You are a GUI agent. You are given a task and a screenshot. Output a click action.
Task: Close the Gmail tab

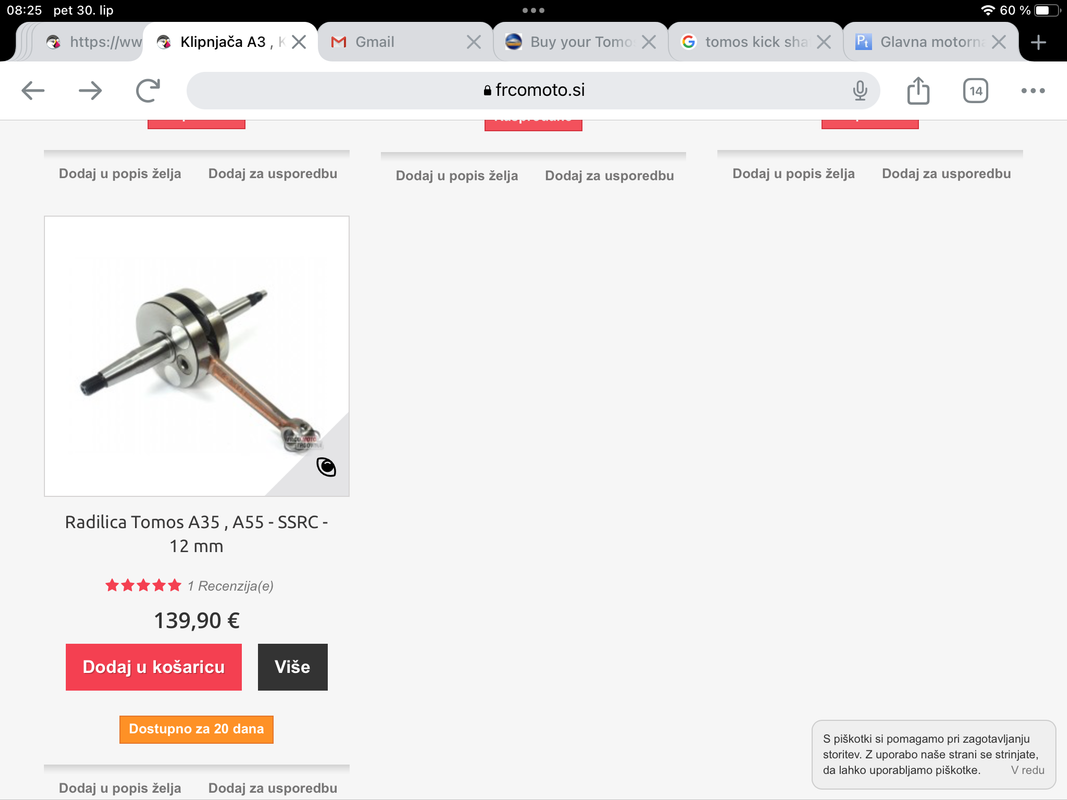(474, 42)
